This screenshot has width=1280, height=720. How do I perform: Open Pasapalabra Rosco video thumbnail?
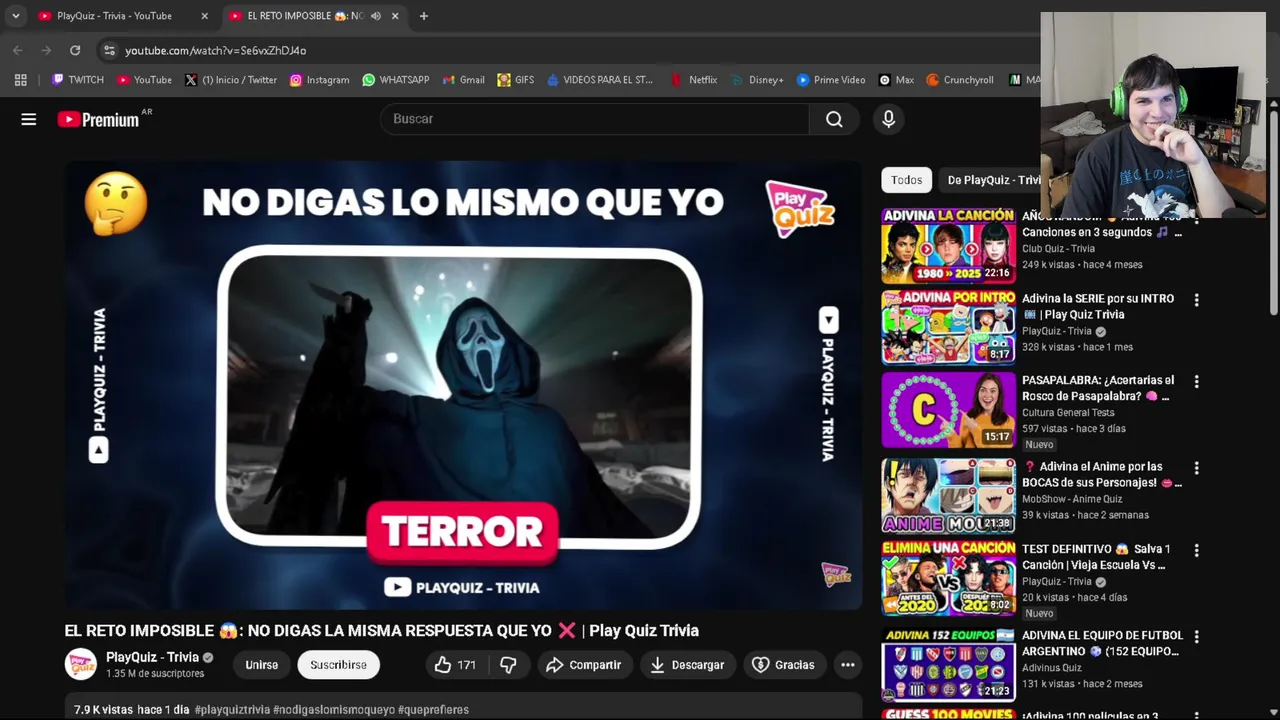tap(948, 410)
